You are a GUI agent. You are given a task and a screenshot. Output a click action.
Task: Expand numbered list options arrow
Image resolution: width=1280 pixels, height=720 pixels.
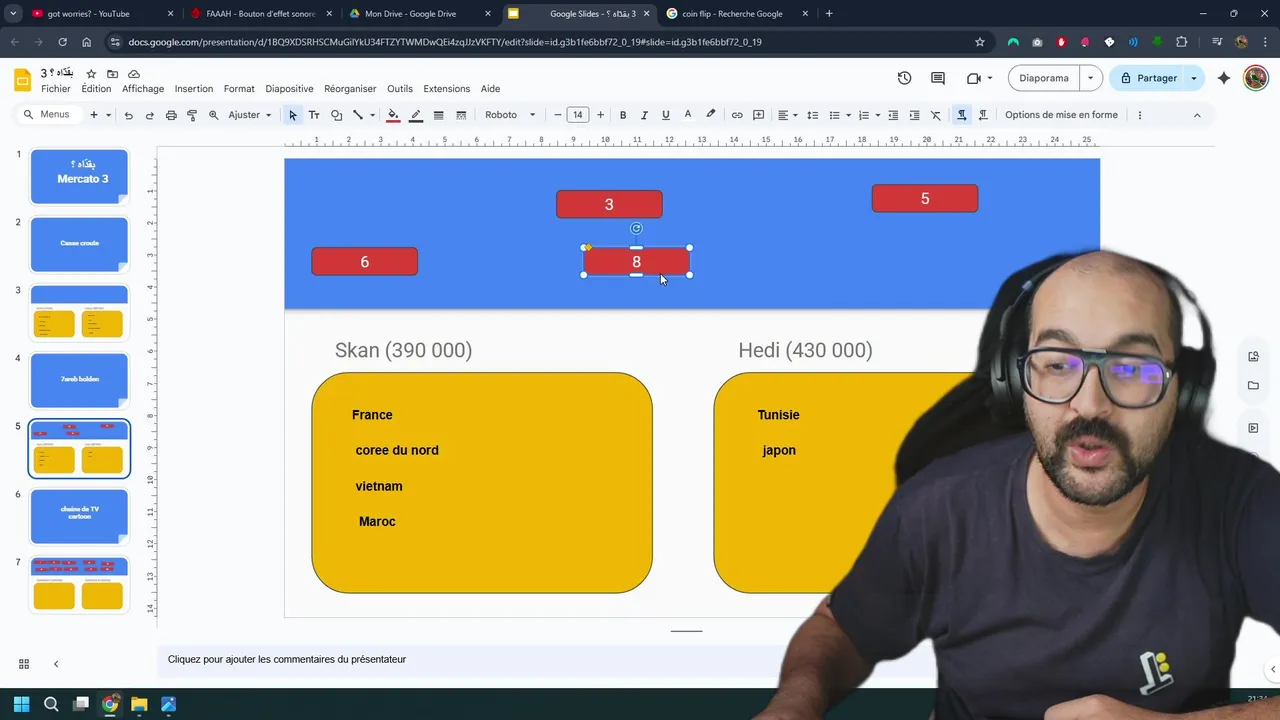(x=878, y=115)
